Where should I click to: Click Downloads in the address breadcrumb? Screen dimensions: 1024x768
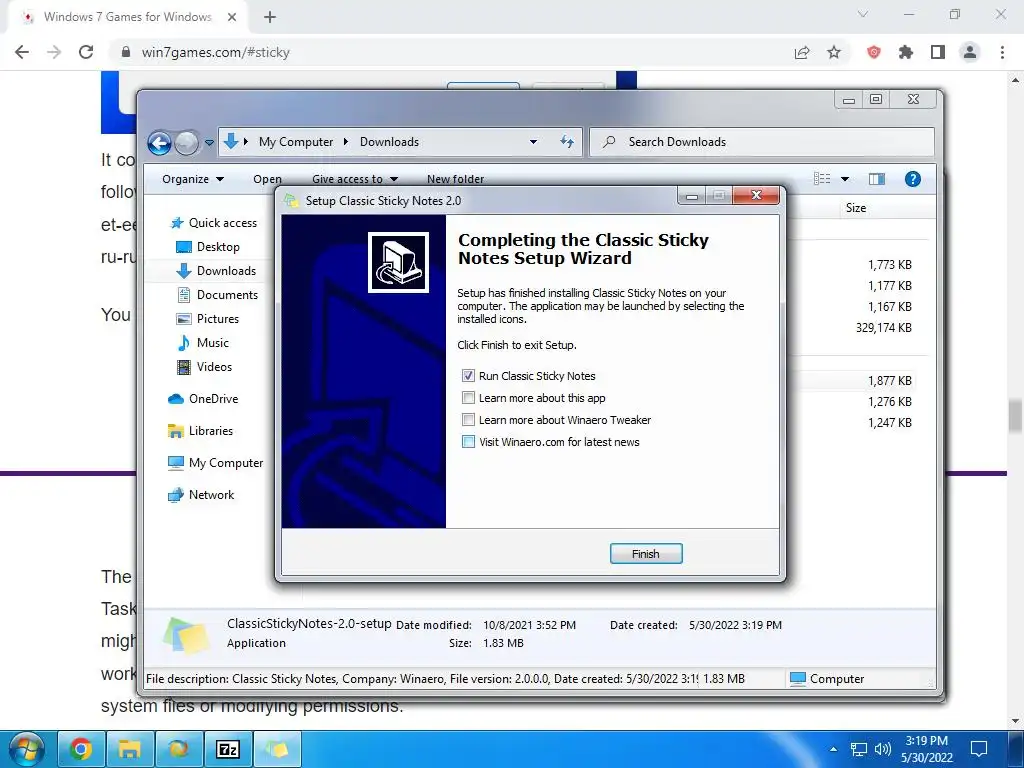coord(389,142)
